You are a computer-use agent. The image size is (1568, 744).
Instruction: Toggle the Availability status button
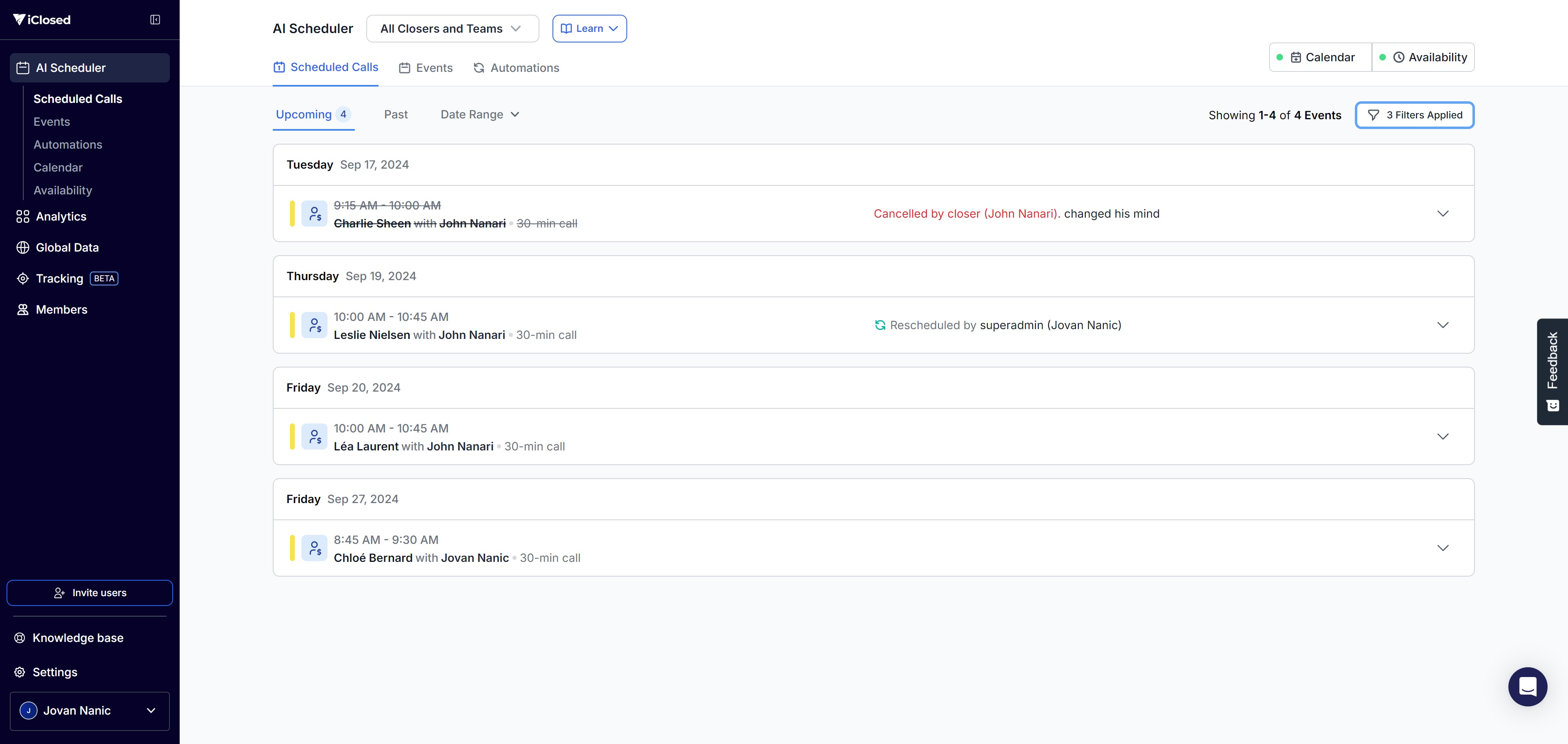tap(1423, 57)
